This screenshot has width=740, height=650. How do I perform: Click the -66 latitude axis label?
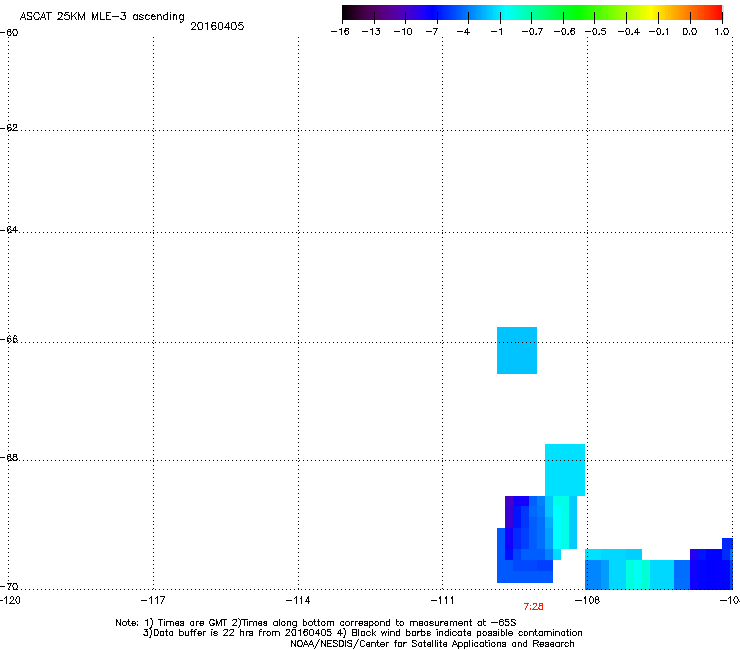pyautogui.click(x=9, y=340)
